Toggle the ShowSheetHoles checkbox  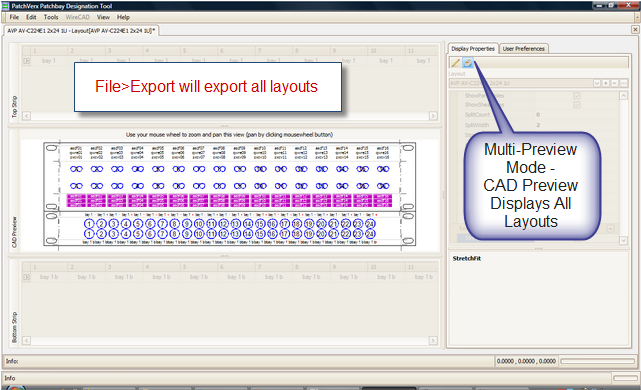[577, 105]
